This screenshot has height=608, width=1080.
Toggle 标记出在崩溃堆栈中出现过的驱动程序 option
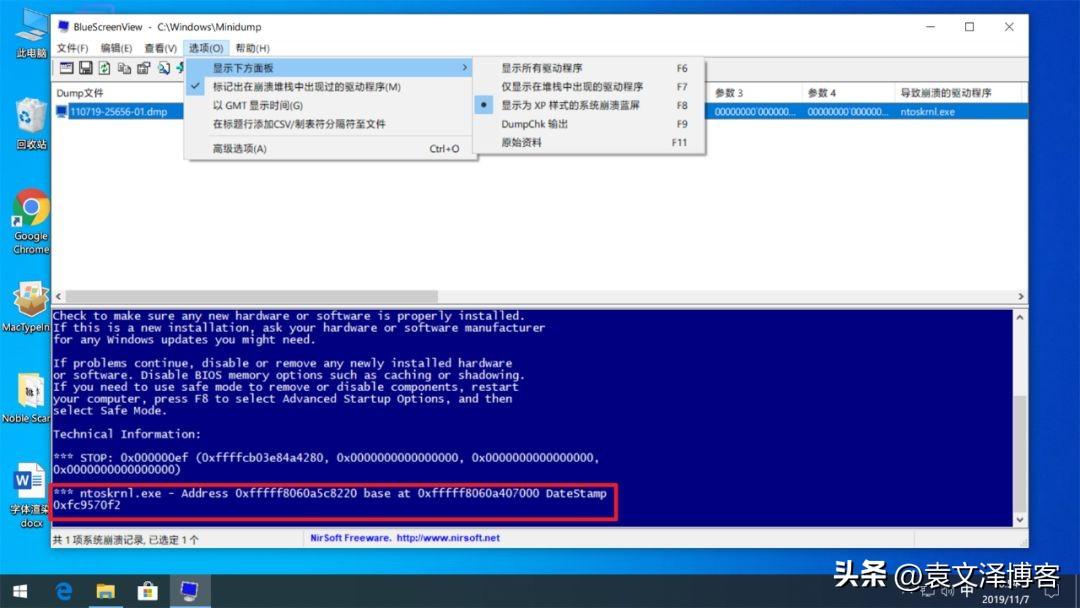[331, 87]
